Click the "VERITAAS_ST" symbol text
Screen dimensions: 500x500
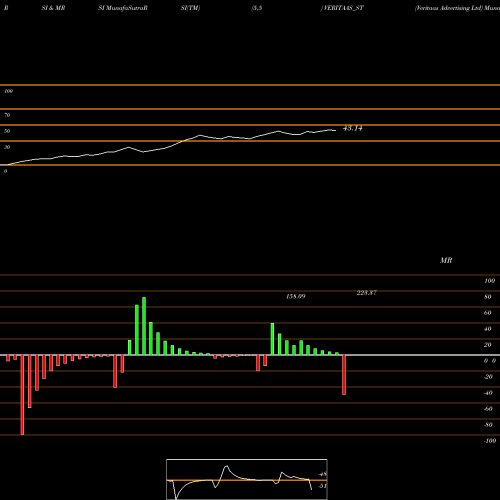(344, 8)
